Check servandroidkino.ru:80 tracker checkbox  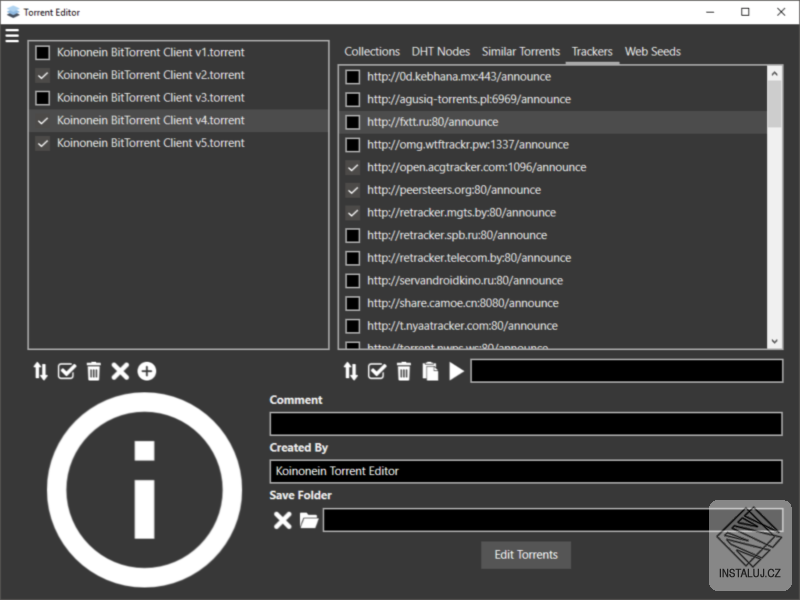[353, 281]
